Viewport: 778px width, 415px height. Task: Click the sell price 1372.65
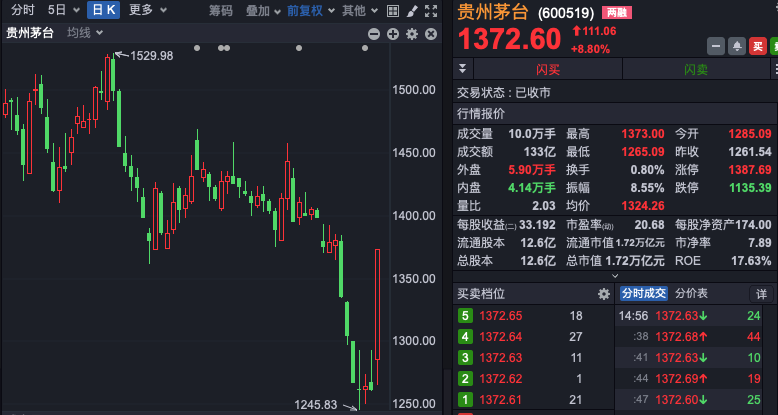point(501,316)
